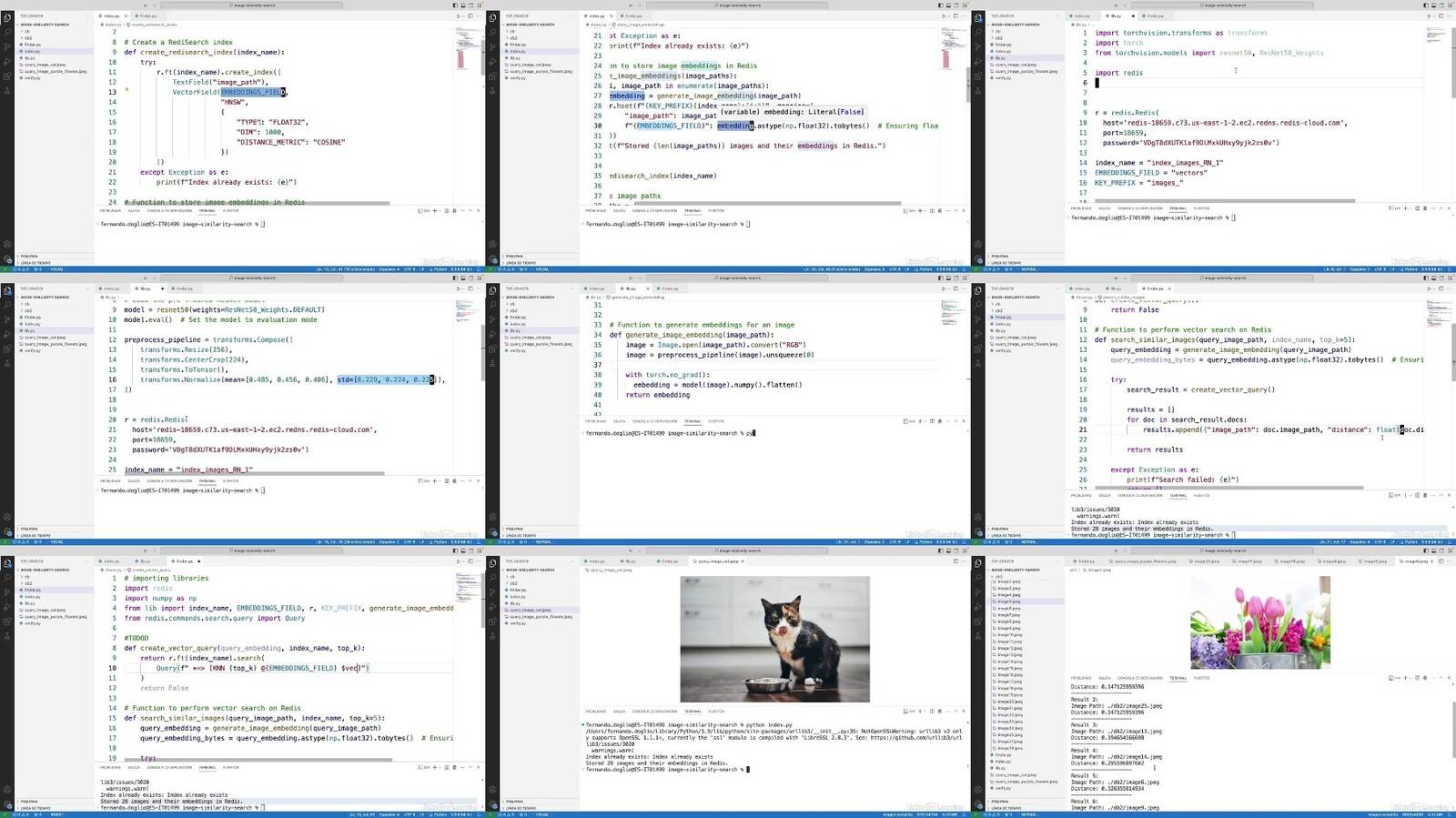Image resolution: width=1456 pixels, height=818 pixels.
Task: Open Manage gear in cat image window
Action: [x=492, y=805]
